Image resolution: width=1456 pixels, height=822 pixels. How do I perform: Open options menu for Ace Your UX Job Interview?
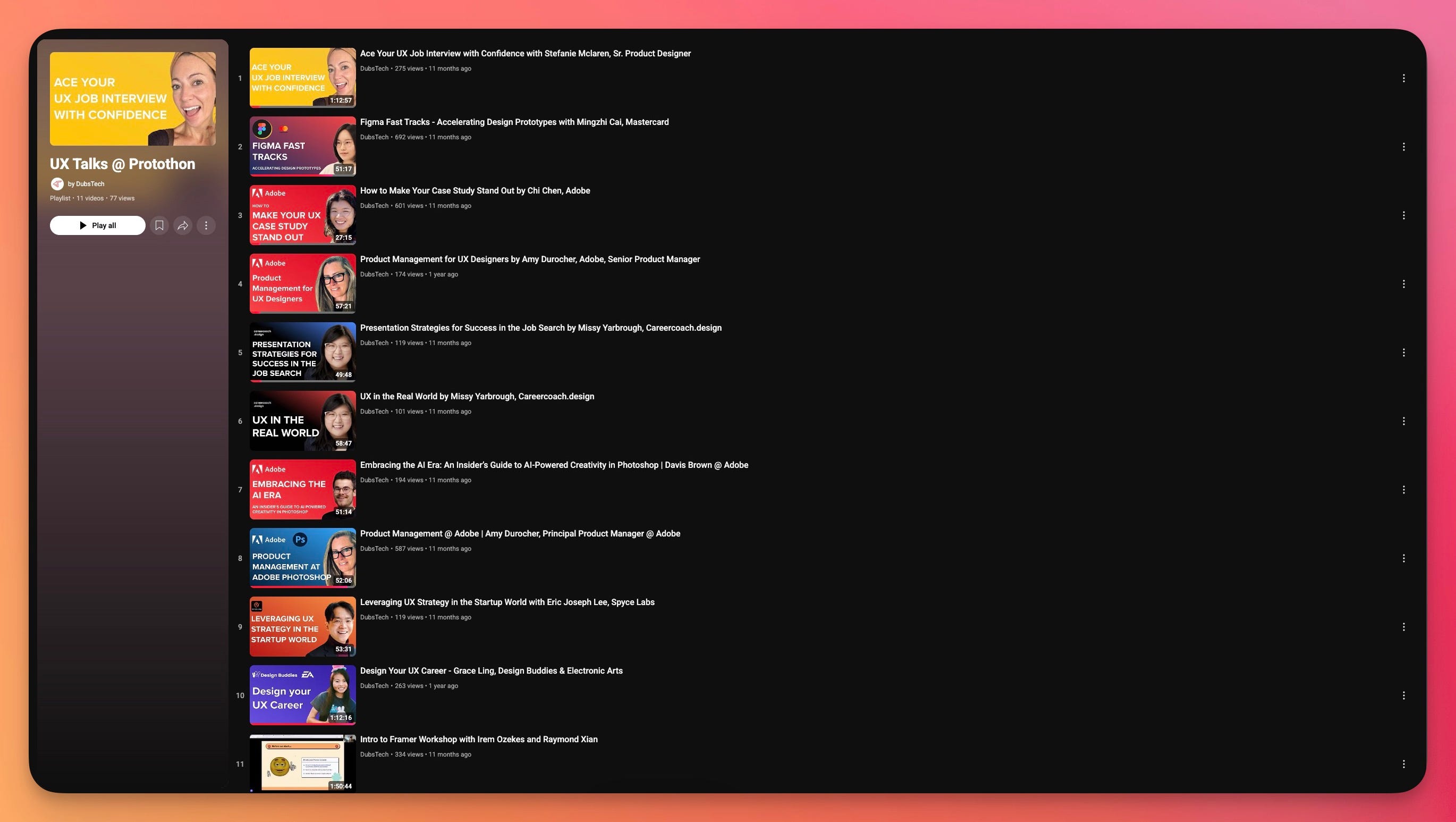tap(1403, 78)
